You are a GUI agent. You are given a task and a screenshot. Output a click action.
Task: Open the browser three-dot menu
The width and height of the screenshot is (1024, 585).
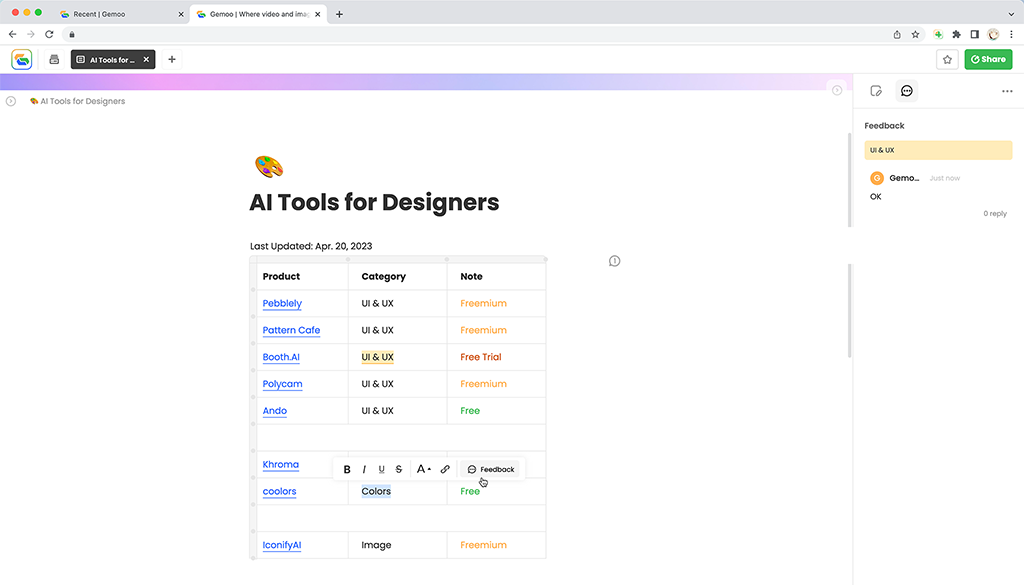pyautogui.click(x=1011, y=35)
